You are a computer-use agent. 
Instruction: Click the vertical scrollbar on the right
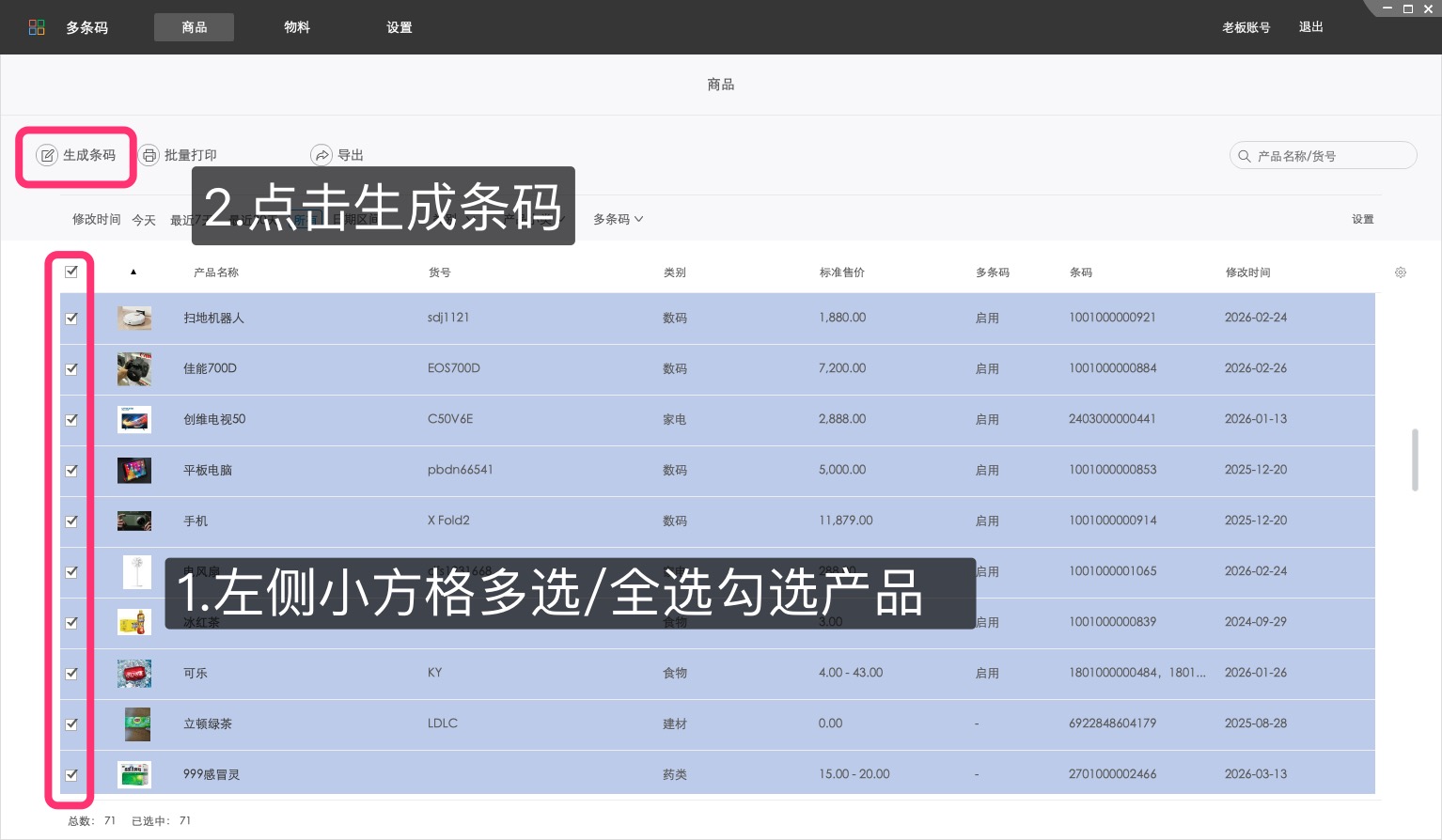1415,460
